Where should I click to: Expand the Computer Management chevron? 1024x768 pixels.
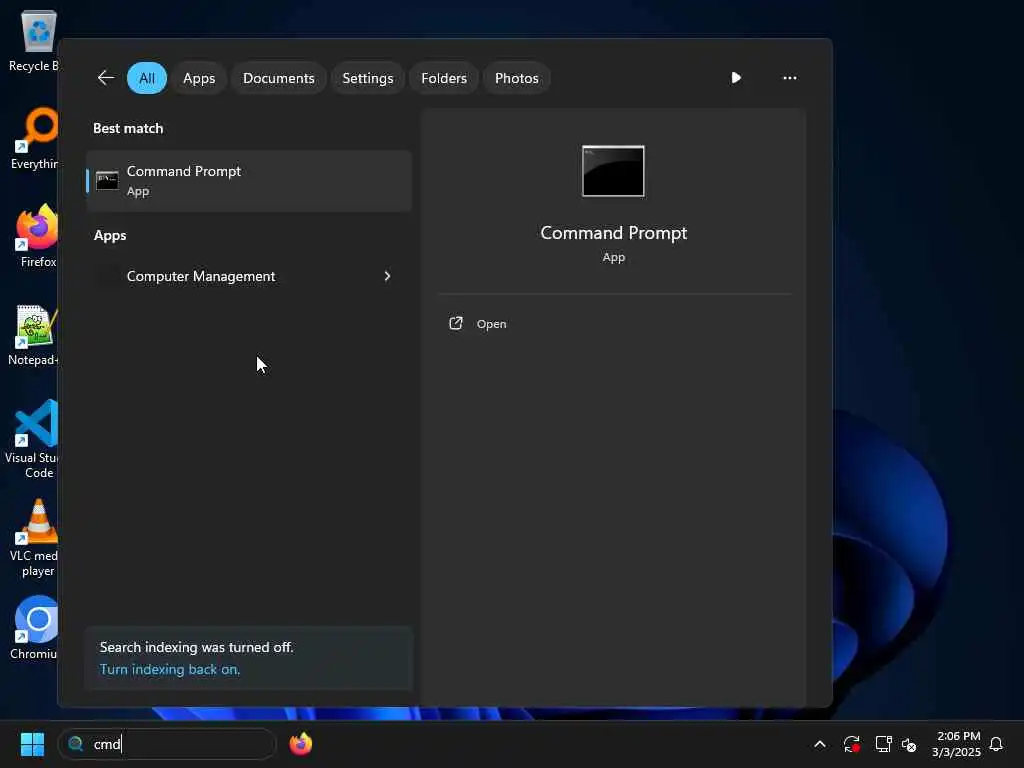(x=387, y=276)
